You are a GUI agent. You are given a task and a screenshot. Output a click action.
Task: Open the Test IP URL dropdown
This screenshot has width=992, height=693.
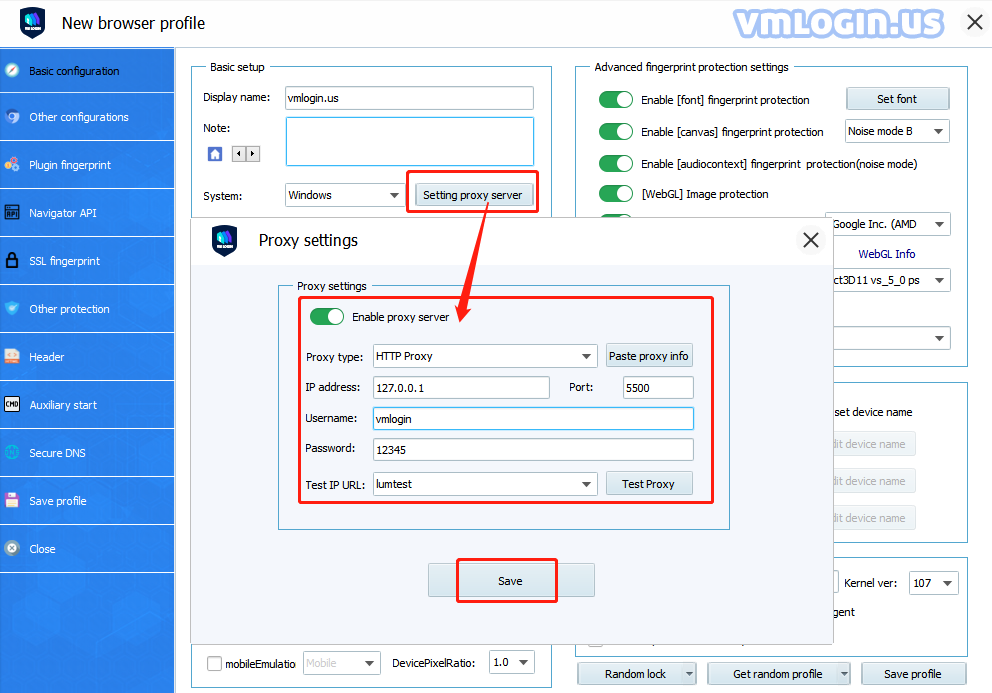[x=485, y=484]
